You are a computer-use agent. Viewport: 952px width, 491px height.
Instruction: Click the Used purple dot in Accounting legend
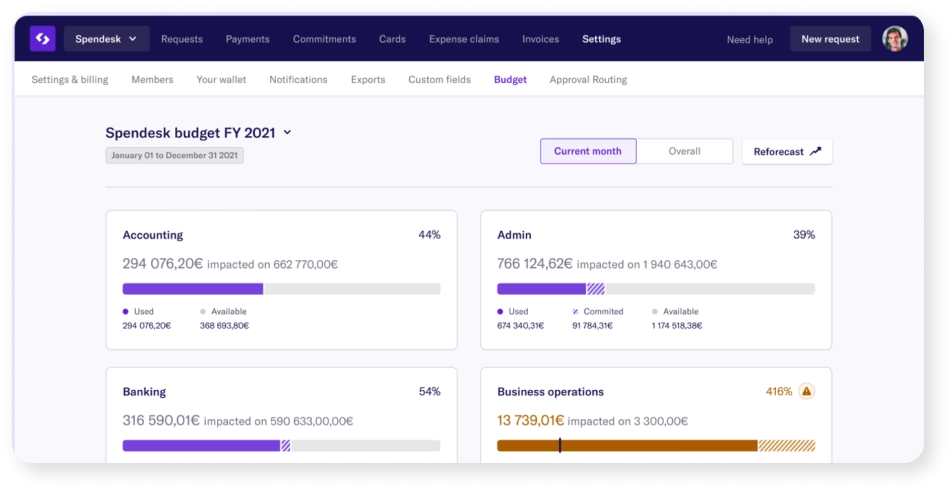[x=126, y=312]
